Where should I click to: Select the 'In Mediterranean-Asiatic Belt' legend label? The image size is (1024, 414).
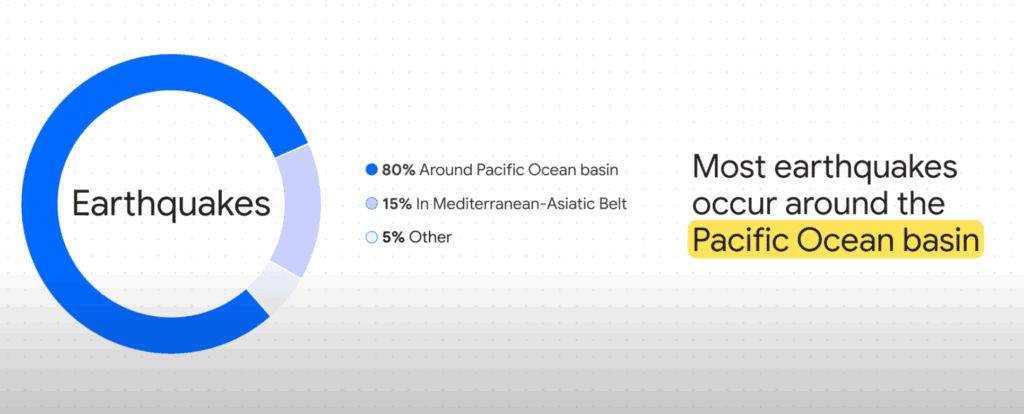click(521, 204)
